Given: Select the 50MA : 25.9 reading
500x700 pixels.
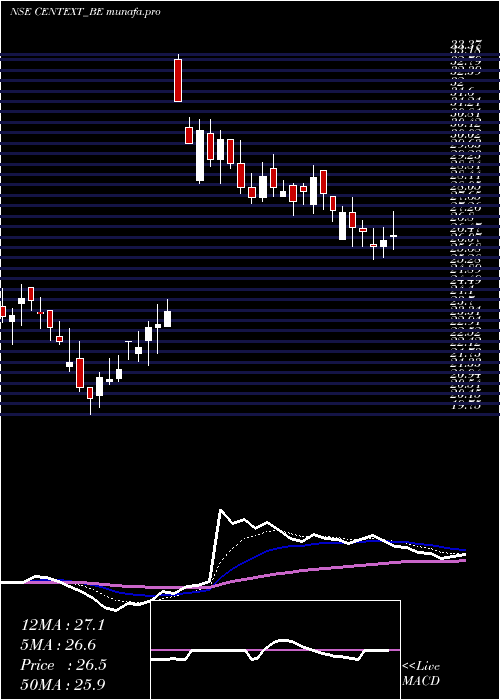Looking at the screenshot, I should point(63,684).
